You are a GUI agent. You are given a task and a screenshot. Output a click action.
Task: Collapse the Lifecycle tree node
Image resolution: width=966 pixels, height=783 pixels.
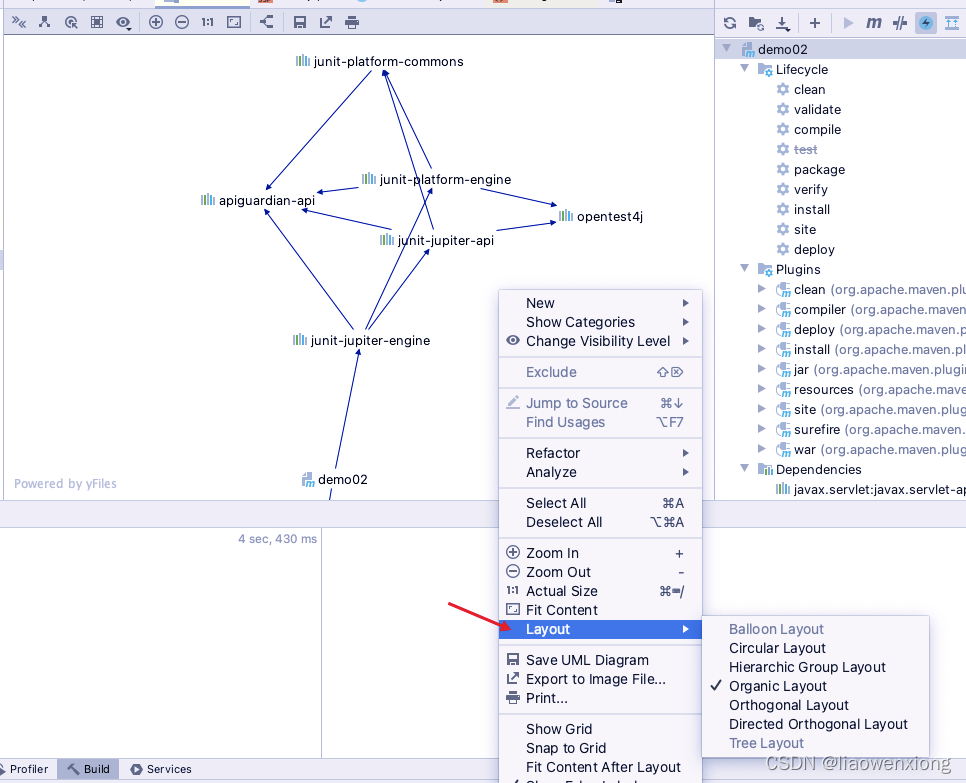tap(744, 68)
